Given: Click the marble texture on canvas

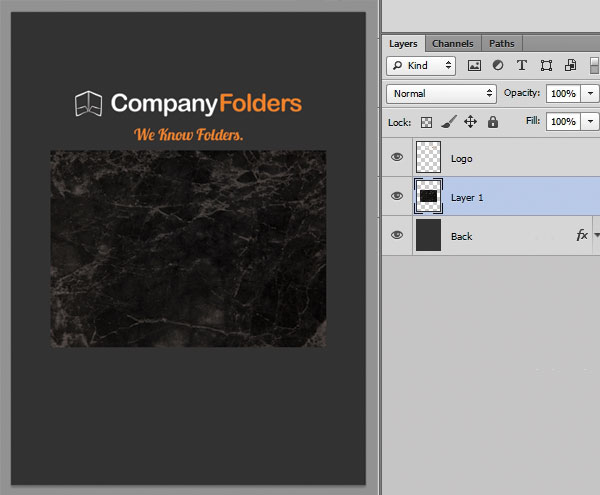Looking at the screenshot, I should (x=188, y=249).
